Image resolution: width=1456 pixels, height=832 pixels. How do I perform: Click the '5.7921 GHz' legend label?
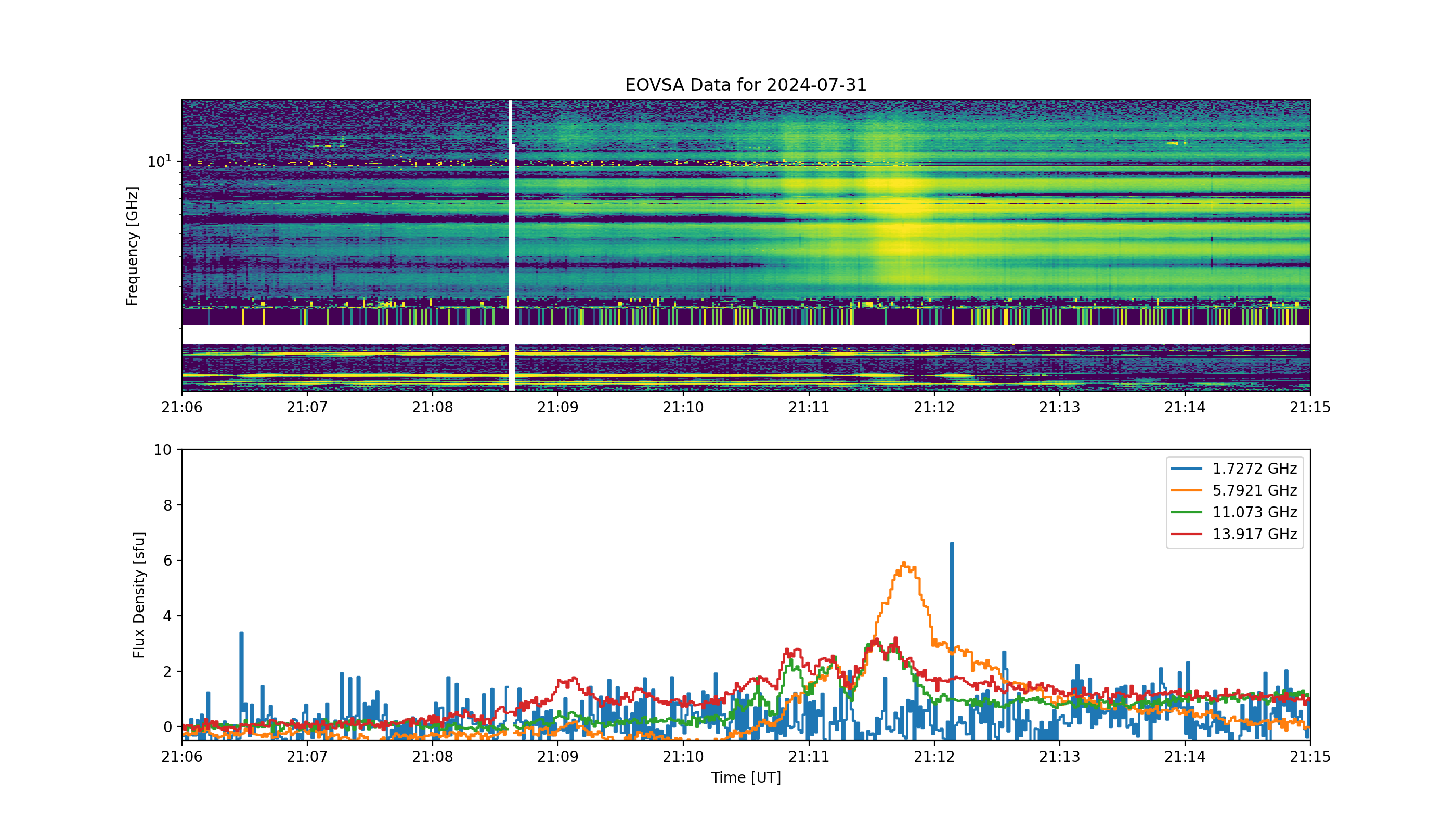(1255, 490)
